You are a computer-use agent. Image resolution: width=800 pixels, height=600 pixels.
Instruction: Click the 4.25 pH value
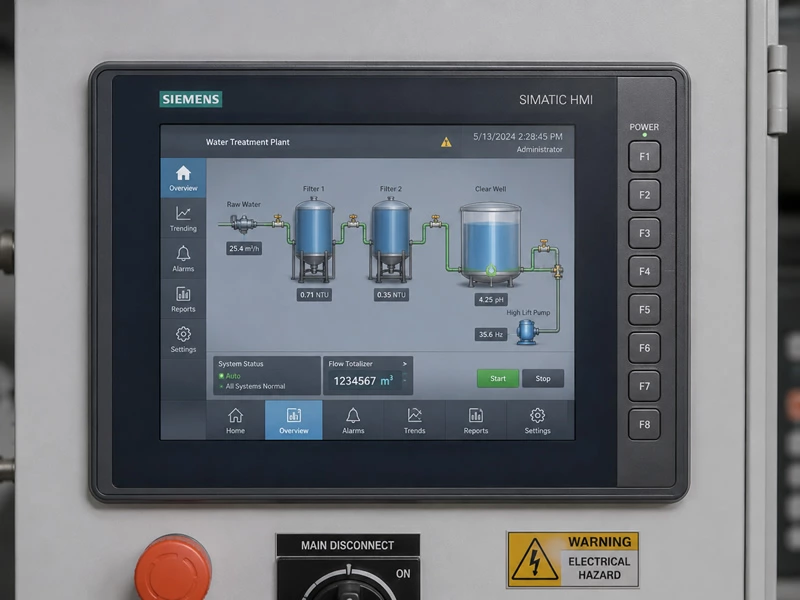(x=491, y=299)
